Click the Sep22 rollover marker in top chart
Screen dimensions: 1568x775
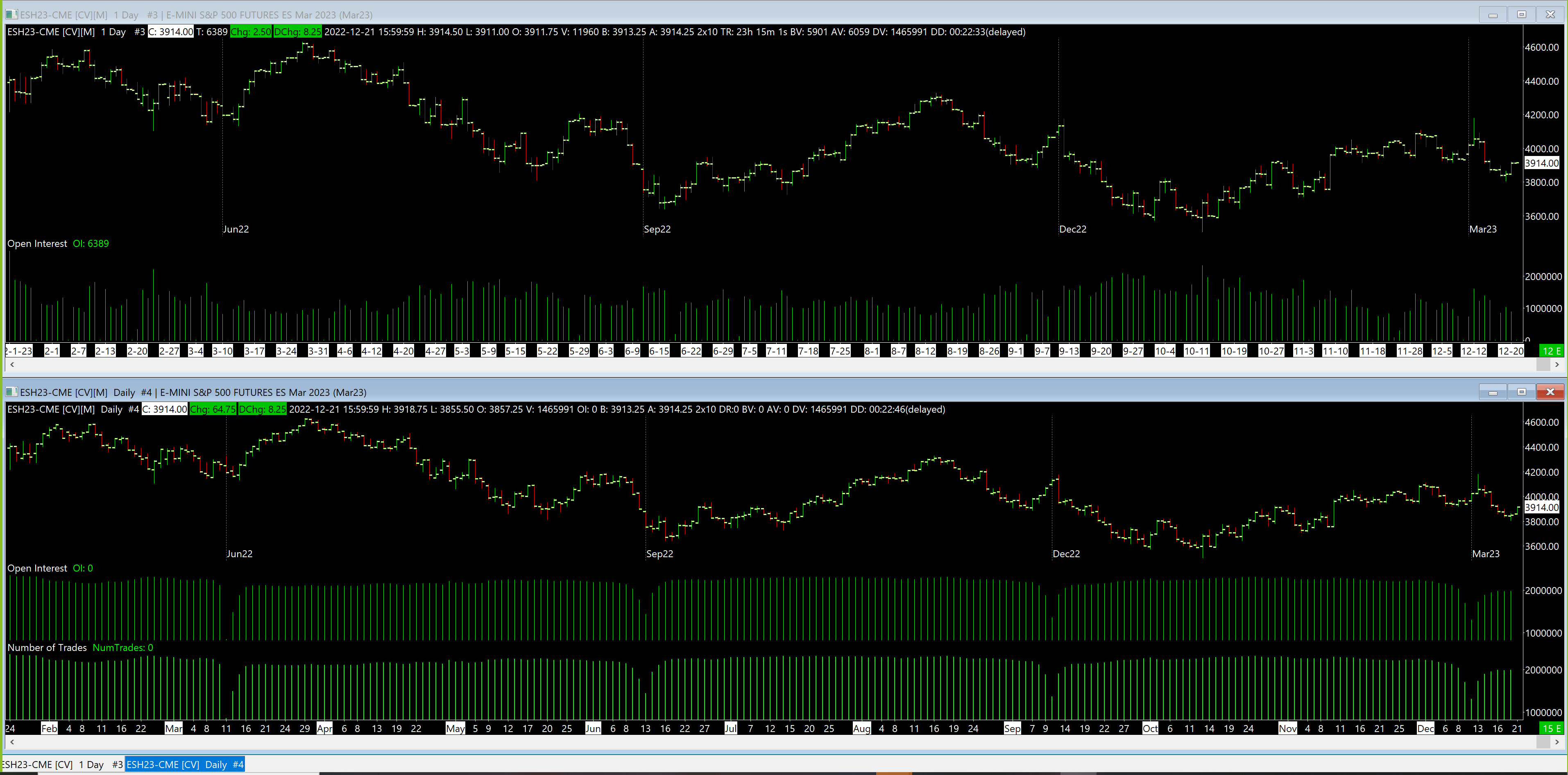click(657, 229)
